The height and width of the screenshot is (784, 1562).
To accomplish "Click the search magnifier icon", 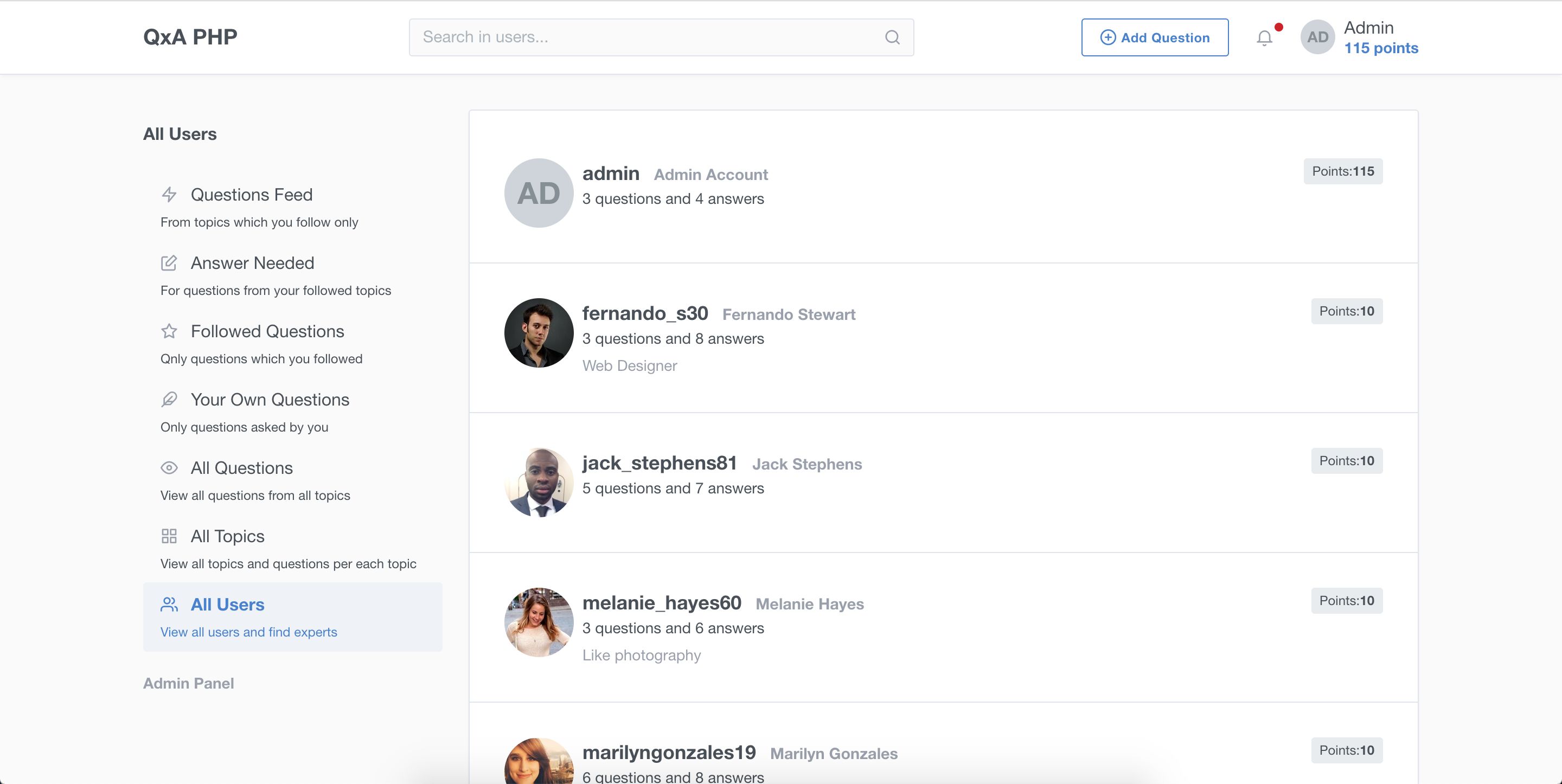I will (x=892, y=37).
